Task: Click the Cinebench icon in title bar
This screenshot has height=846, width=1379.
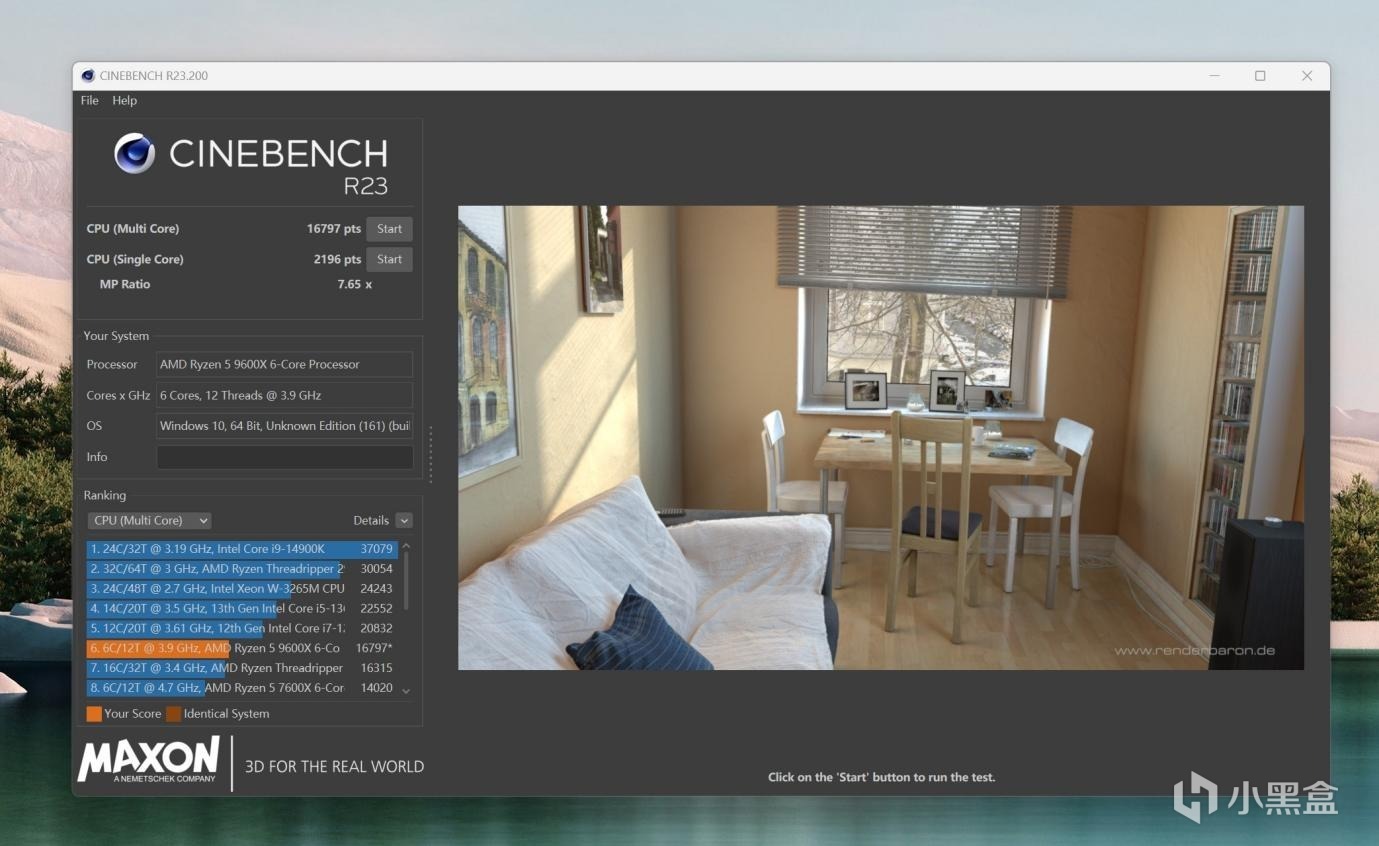Action: point(88,76)
